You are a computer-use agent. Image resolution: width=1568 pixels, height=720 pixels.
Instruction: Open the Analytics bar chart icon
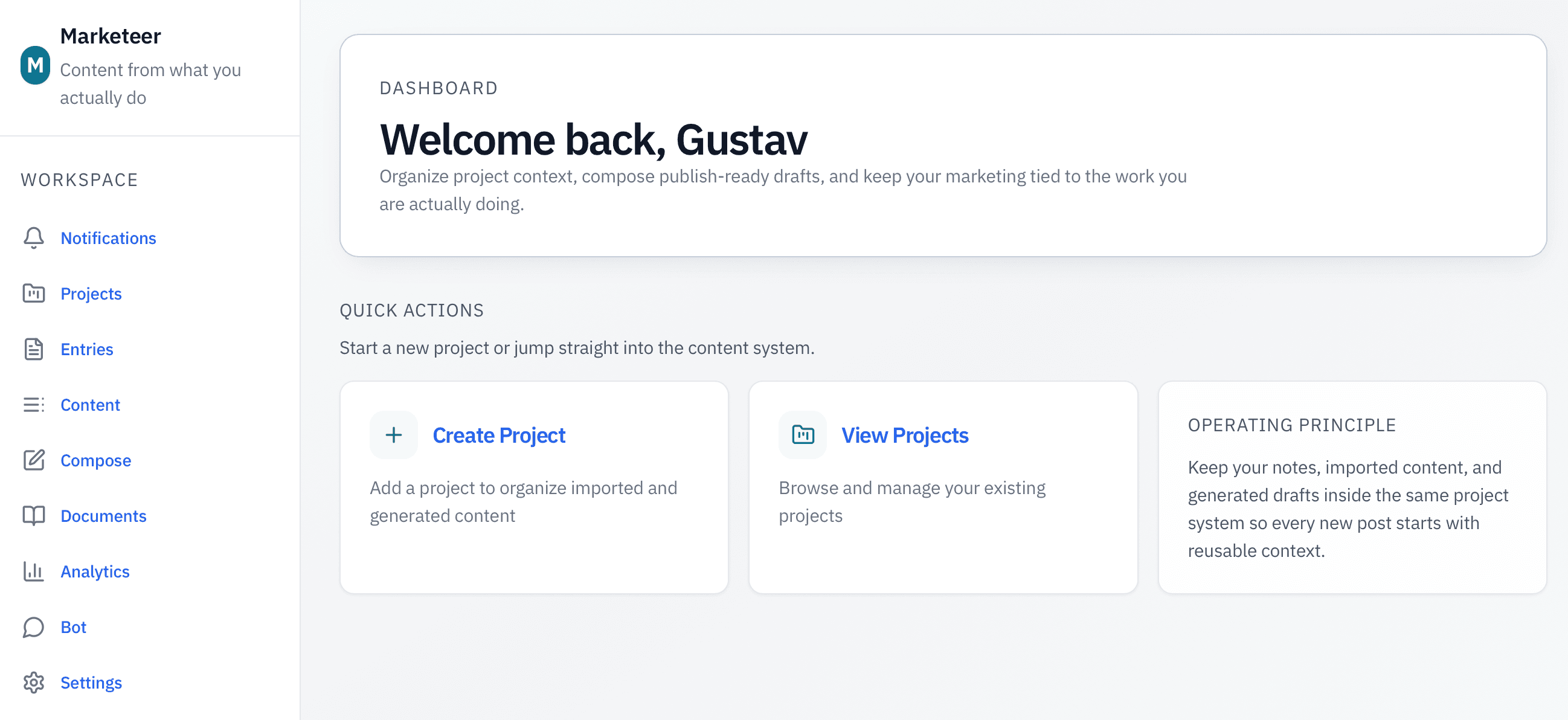(x=33, y=571)
